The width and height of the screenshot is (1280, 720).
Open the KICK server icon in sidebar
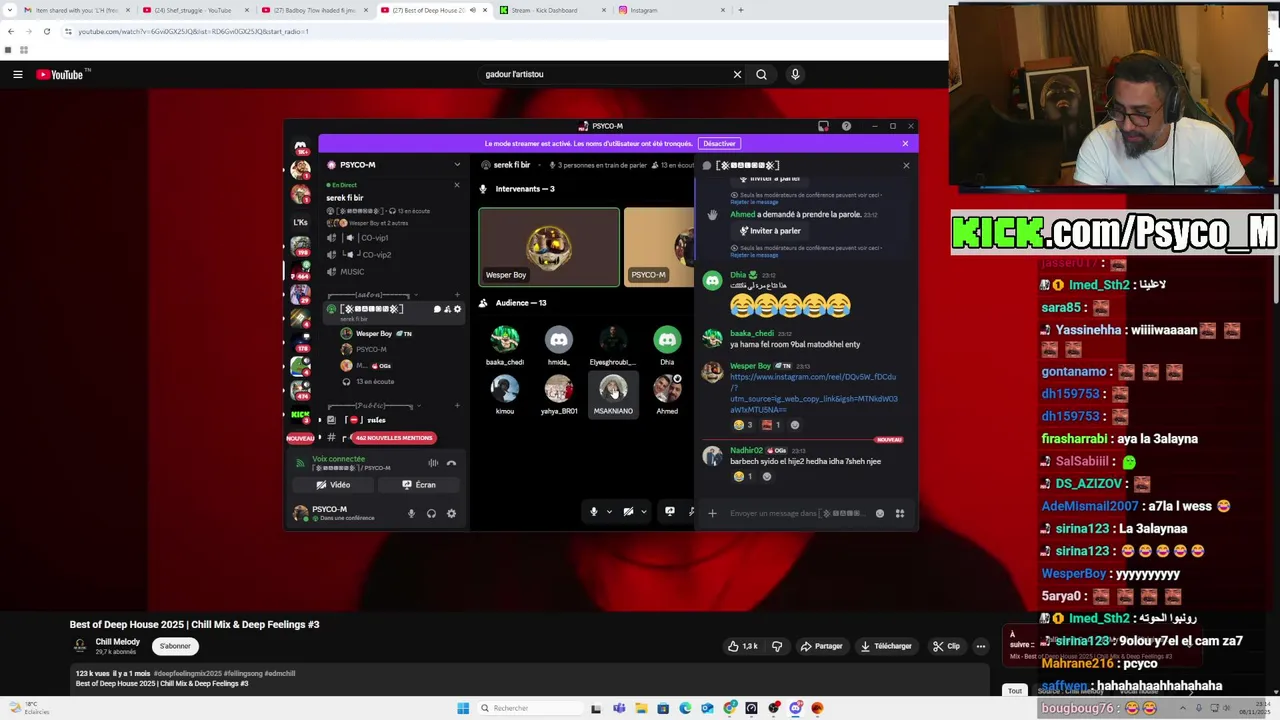pos(300,414)
